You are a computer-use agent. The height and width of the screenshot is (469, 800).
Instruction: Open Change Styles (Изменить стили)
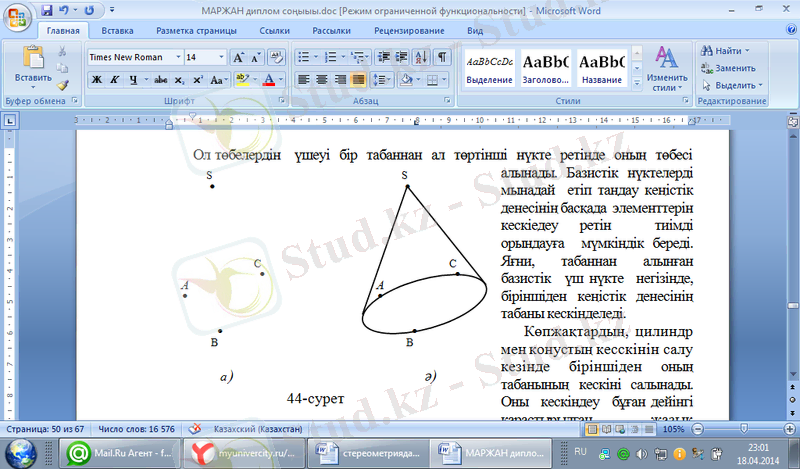point(666,68)
